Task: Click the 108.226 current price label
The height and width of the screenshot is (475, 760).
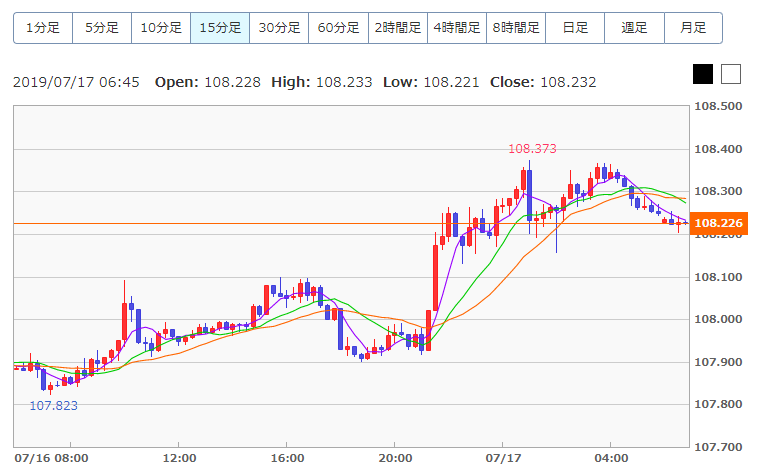Action: click(718, 223)
